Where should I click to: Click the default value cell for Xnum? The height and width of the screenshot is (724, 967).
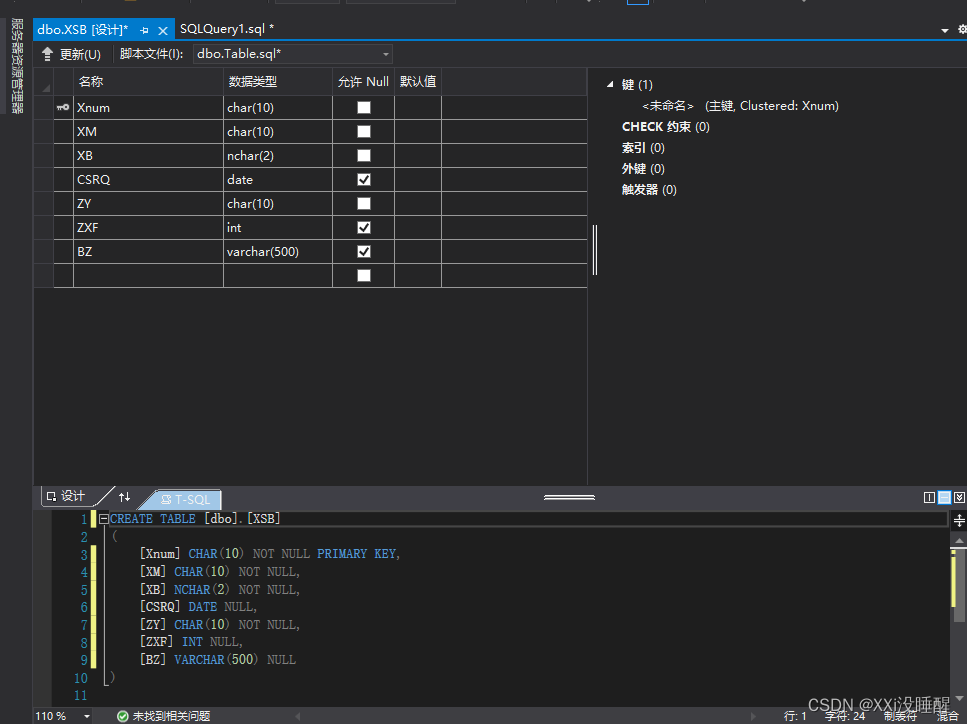[x=418, y=107]
